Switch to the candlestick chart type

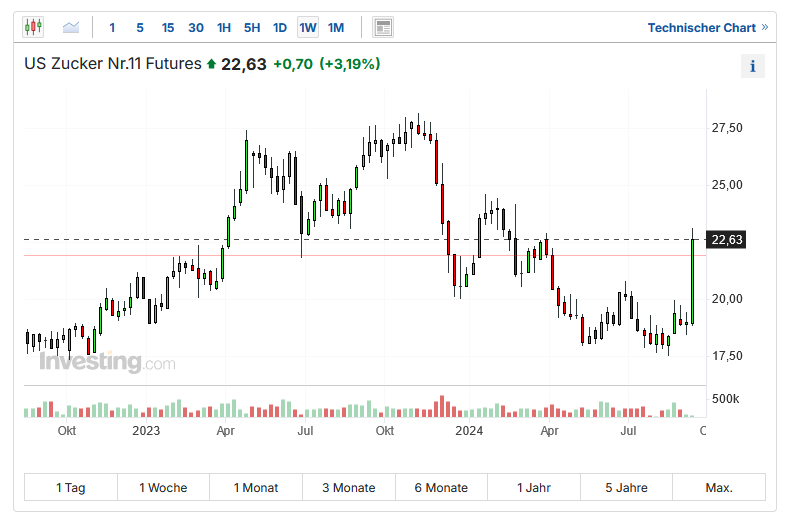point(33,27)
